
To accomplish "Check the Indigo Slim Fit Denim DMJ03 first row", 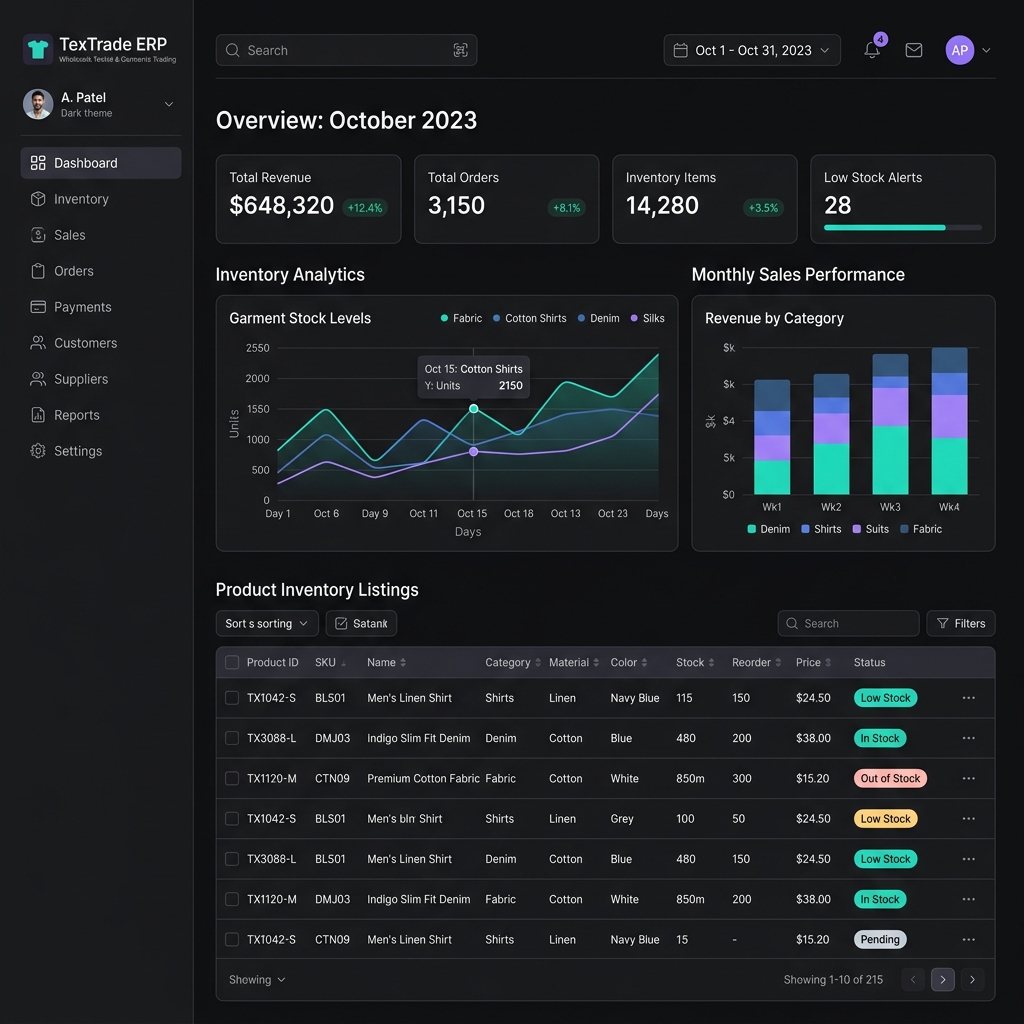I will pos(232,737).
